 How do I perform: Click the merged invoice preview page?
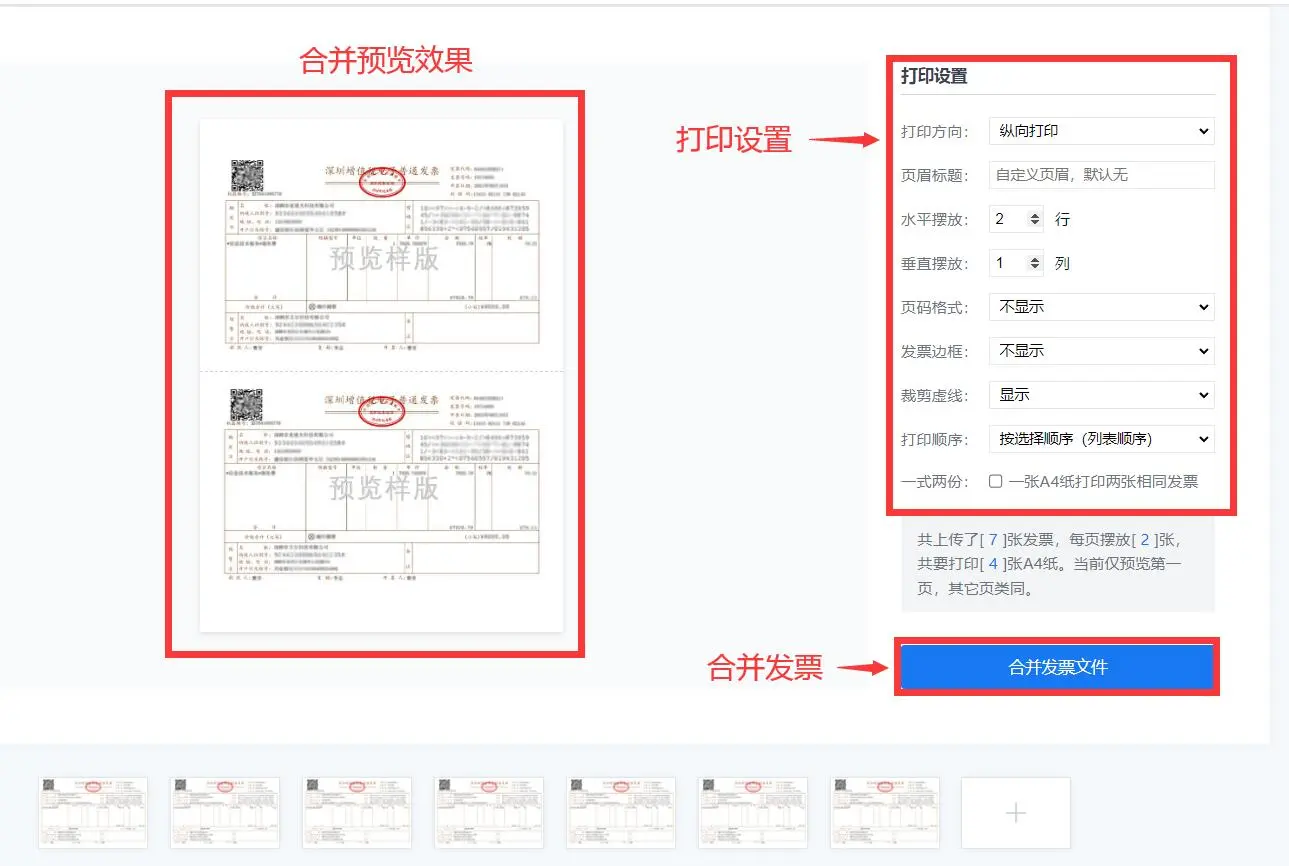click(381, 375)
